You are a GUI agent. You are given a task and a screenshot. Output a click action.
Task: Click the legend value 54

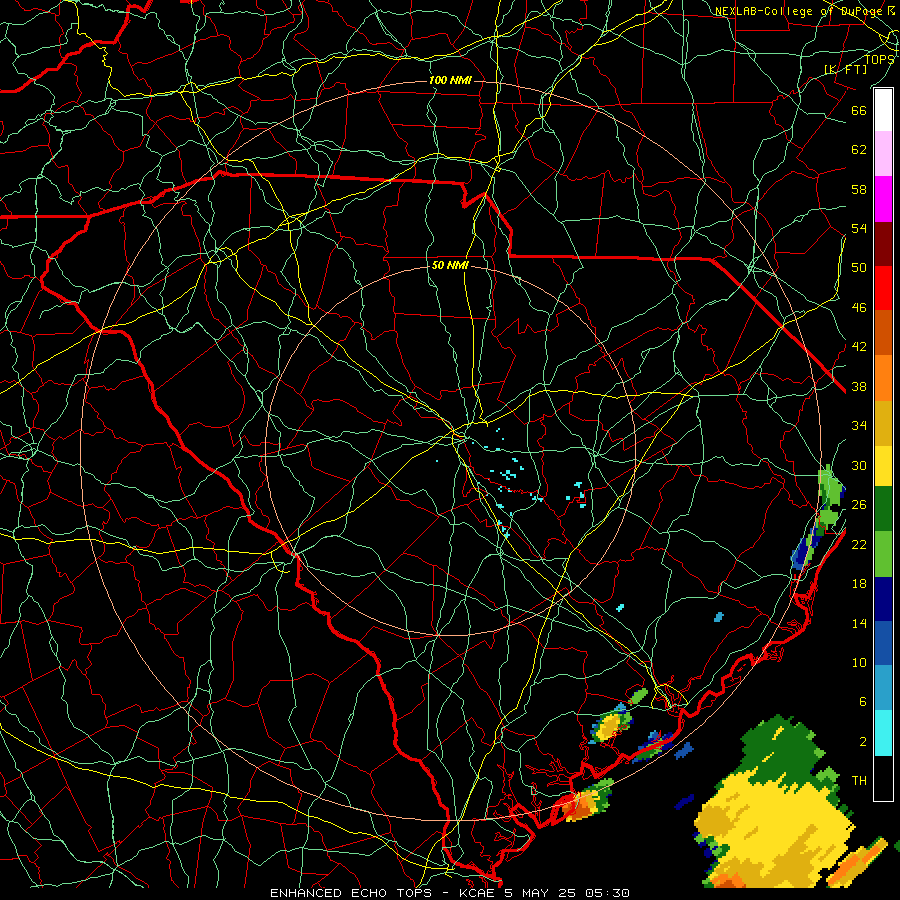tap(859, 228)
